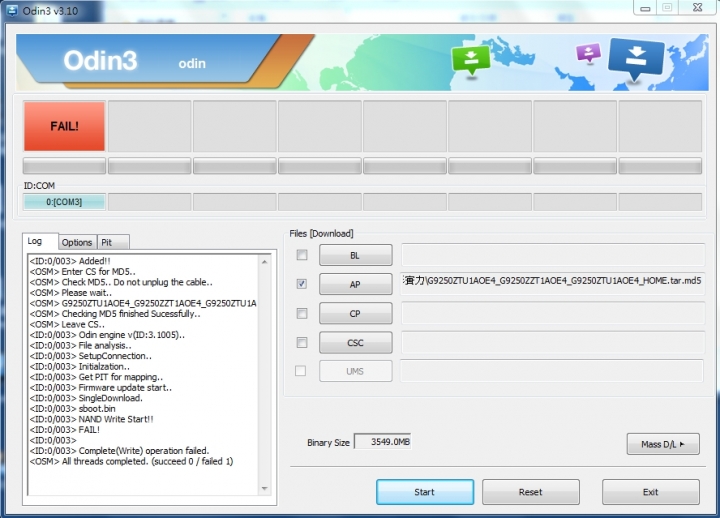Image resolution: width=720 pixels, height=518 pixels.
Task: Open the Mass D/L menu
Action: [663, 444]
